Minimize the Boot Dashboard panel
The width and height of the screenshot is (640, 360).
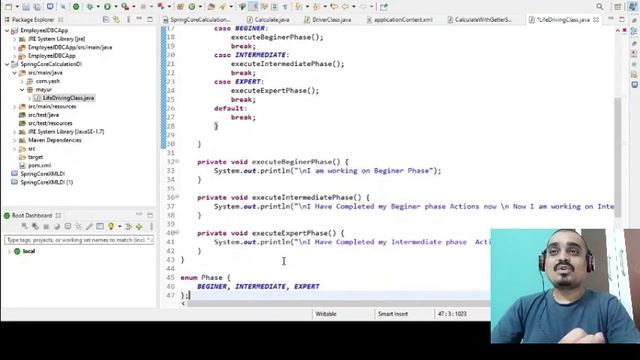139,214
